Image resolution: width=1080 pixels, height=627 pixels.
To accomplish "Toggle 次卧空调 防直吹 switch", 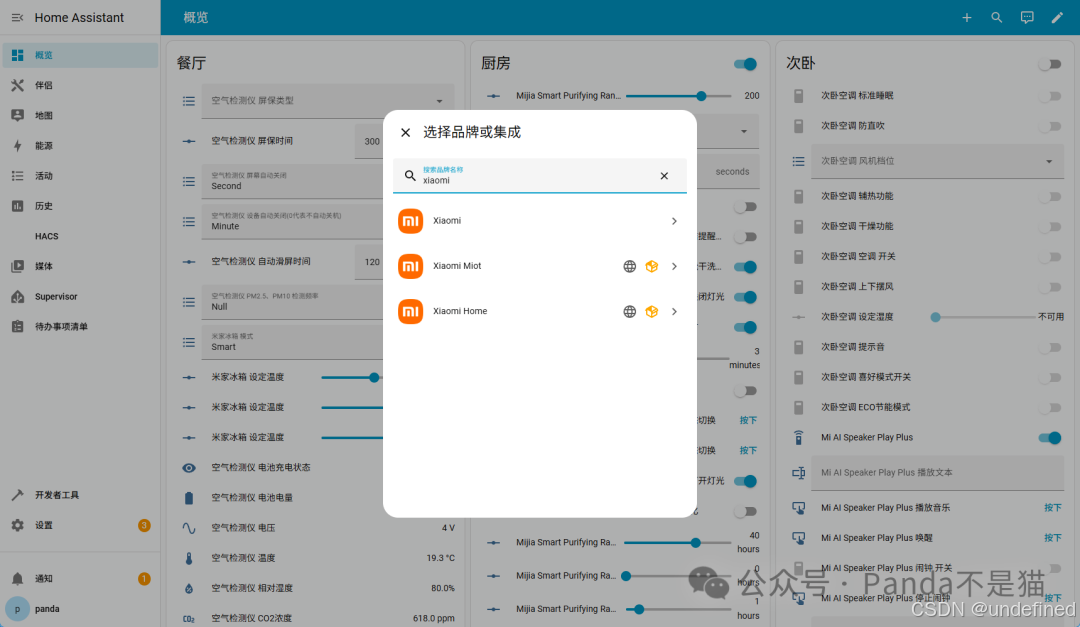I will (x=1050, y=126).
